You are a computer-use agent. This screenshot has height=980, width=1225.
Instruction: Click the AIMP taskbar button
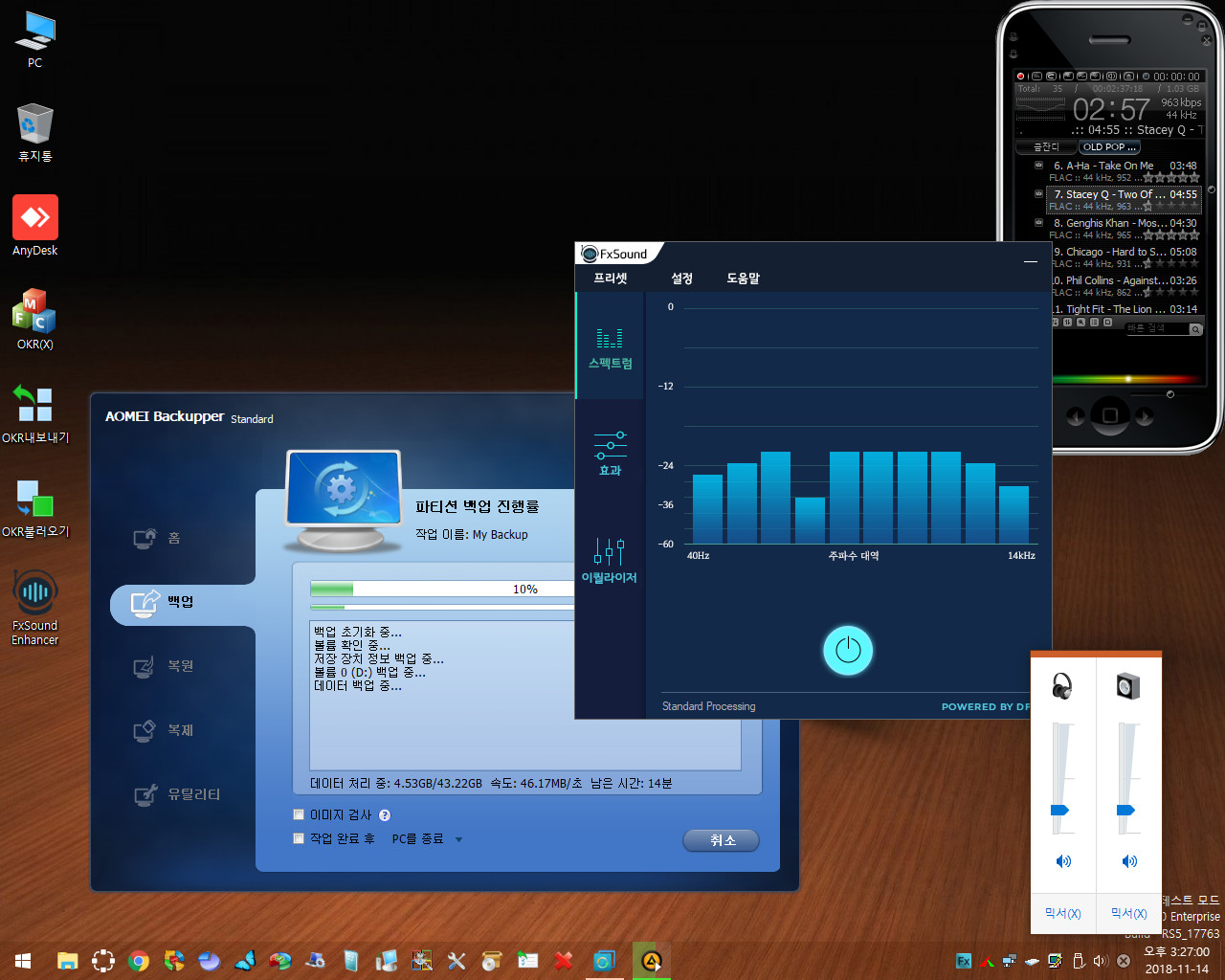click(652, 961)
